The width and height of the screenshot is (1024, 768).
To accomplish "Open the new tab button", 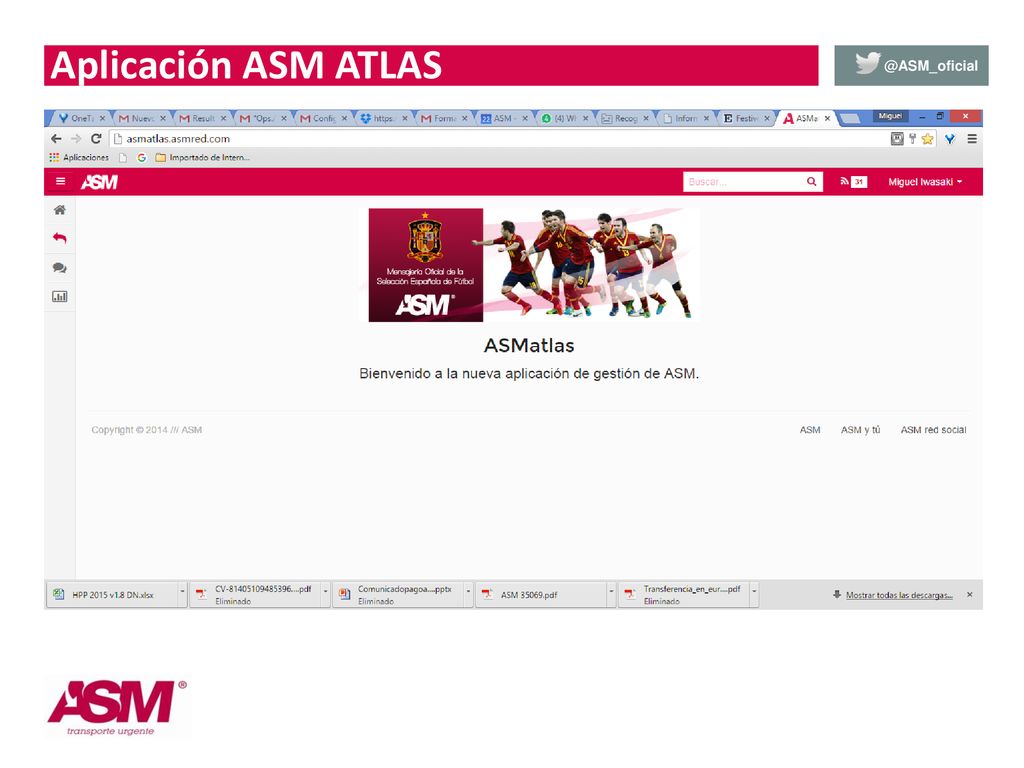I will (849, 118).
